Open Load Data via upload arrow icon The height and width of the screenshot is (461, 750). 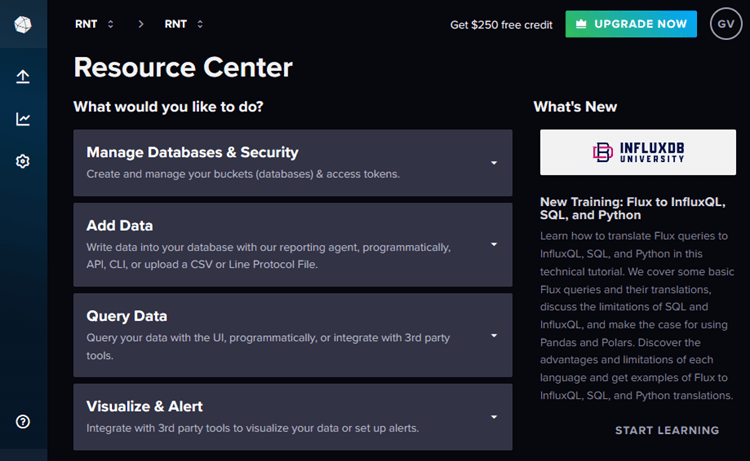coord(23,77)
